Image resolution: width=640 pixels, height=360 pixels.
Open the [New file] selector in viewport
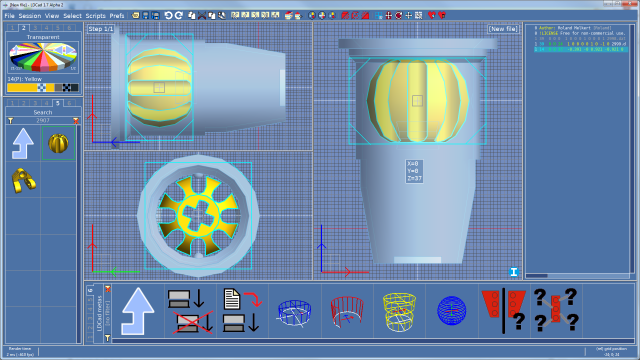[503, 29]
